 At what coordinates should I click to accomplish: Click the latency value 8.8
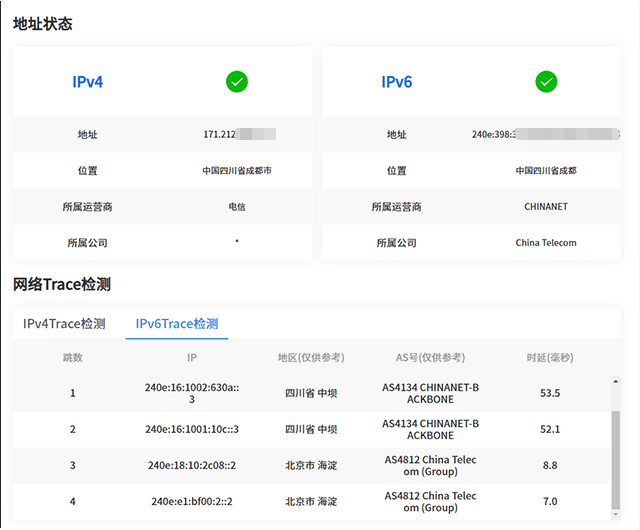point(550,465)
